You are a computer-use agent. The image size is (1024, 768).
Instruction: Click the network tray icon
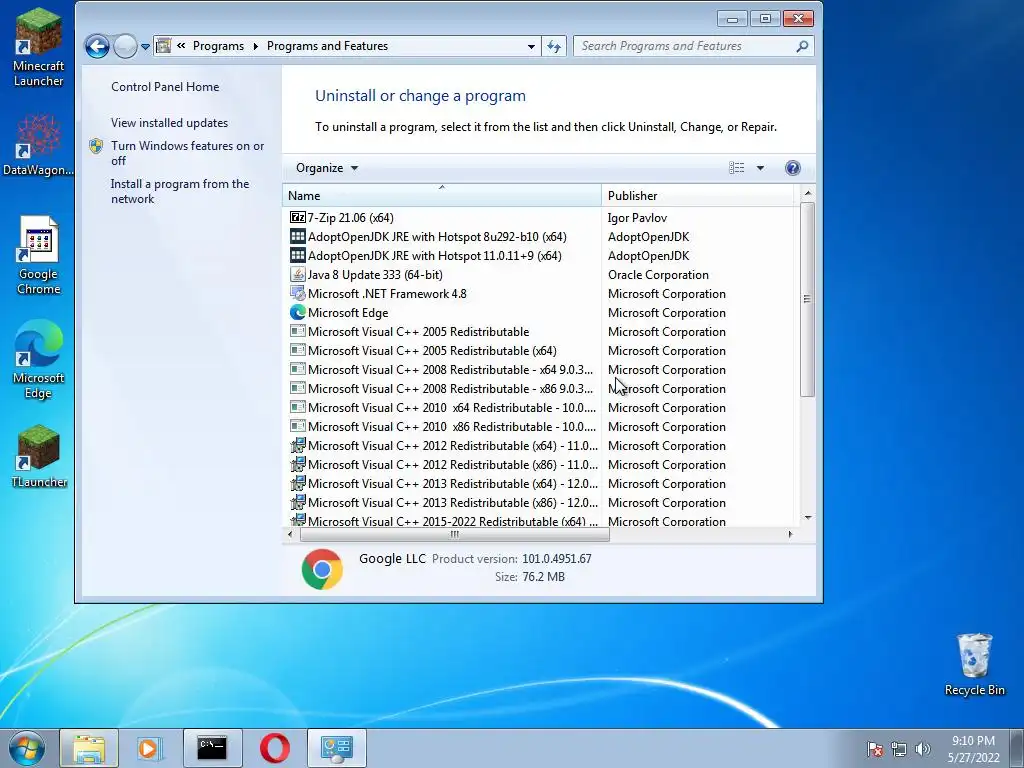pos(899,748)
